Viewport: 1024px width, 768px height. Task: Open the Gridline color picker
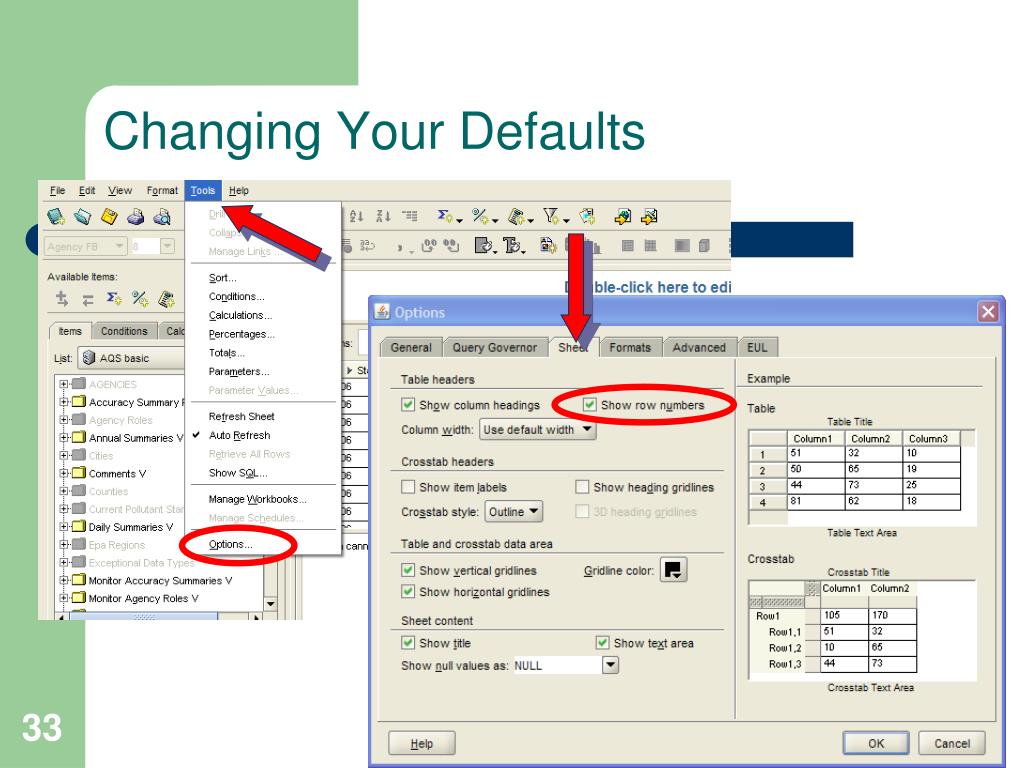click(x=673, y=569)
